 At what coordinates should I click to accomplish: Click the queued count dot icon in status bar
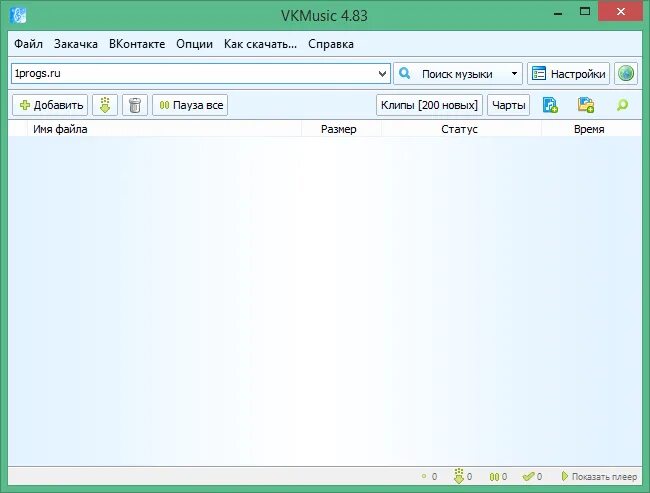[424, 476]
